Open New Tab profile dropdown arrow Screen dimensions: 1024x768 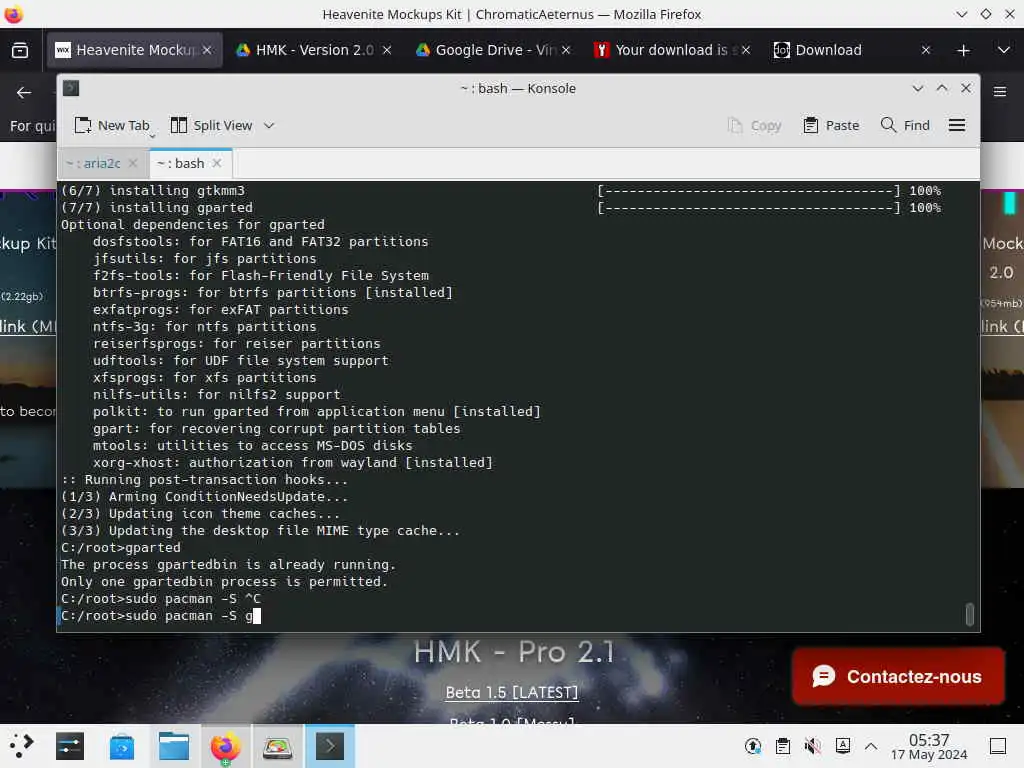pos(153,136)
